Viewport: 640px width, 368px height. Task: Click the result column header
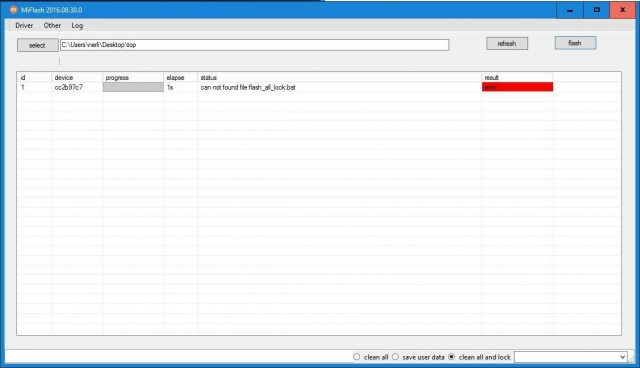pyautogui.click(x=517, y=78)
